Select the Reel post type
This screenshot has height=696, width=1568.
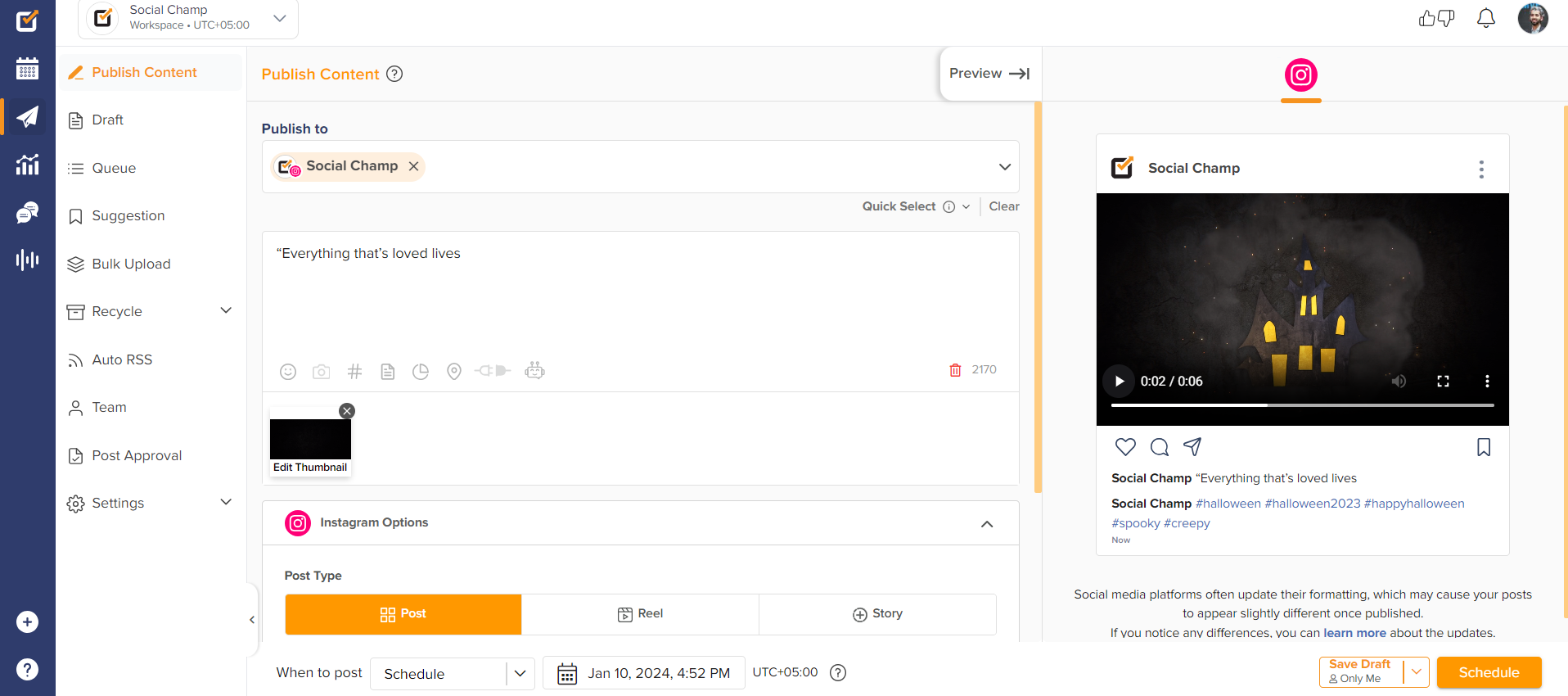(x=640, y=614)
